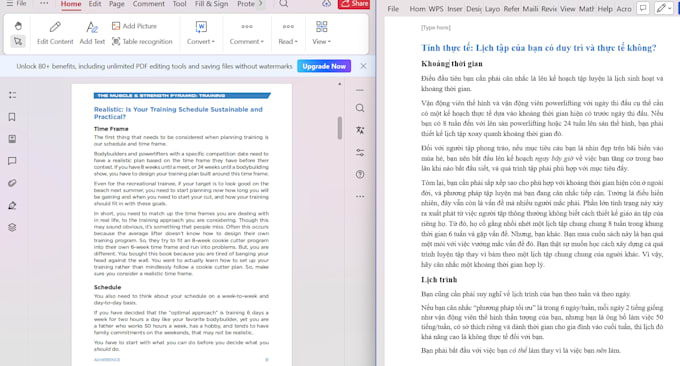This screenshot has height=366, width=680.
Task: Switch to the Home tab in PDF editor
Action: [x=71, y=4]
